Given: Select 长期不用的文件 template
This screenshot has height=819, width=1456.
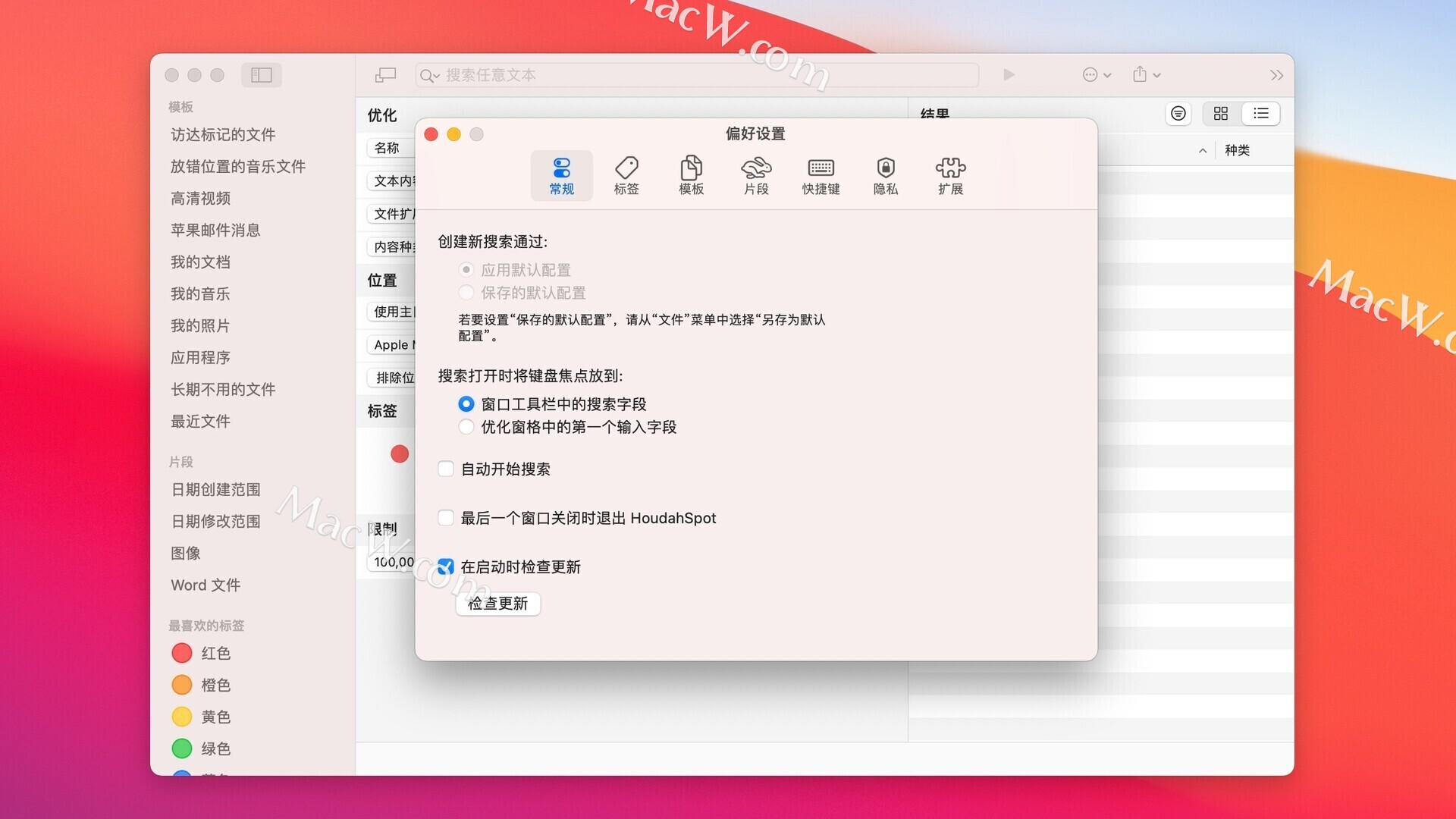Looking at the screenshot, I should point(223,390).
